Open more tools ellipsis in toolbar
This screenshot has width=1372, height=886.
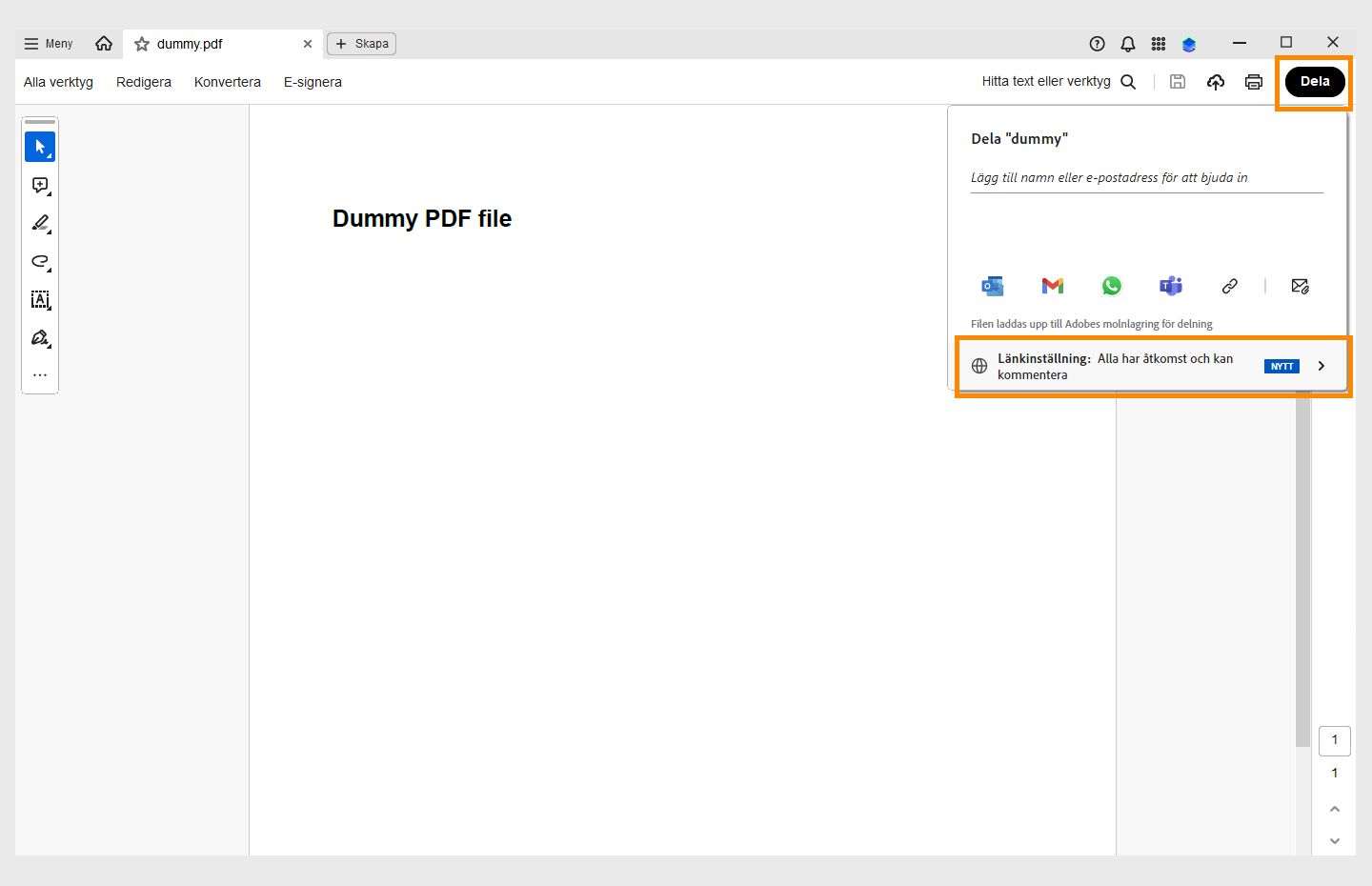[40, 375]
